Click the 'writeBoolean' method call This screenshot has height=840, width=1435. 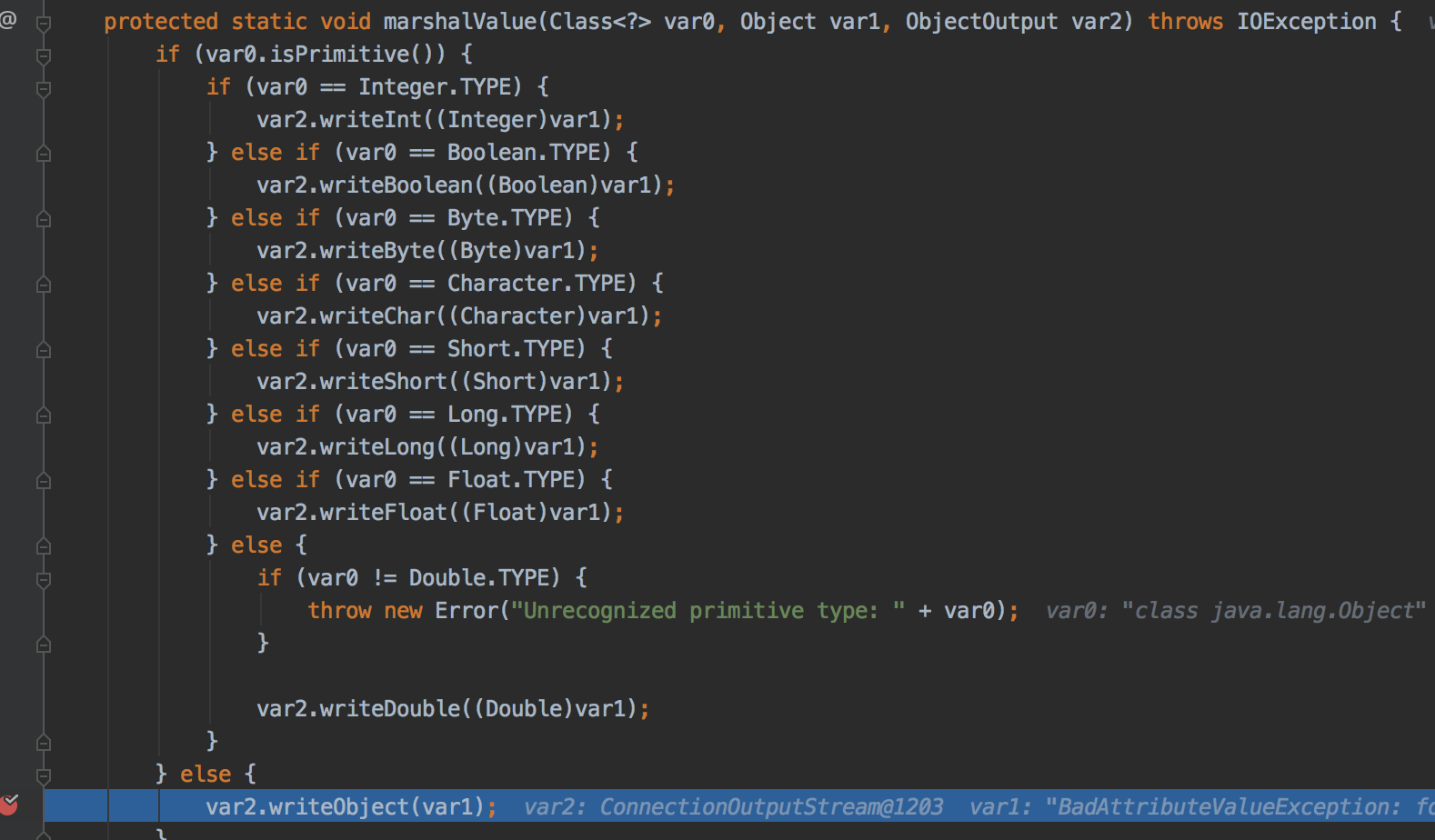396,185
